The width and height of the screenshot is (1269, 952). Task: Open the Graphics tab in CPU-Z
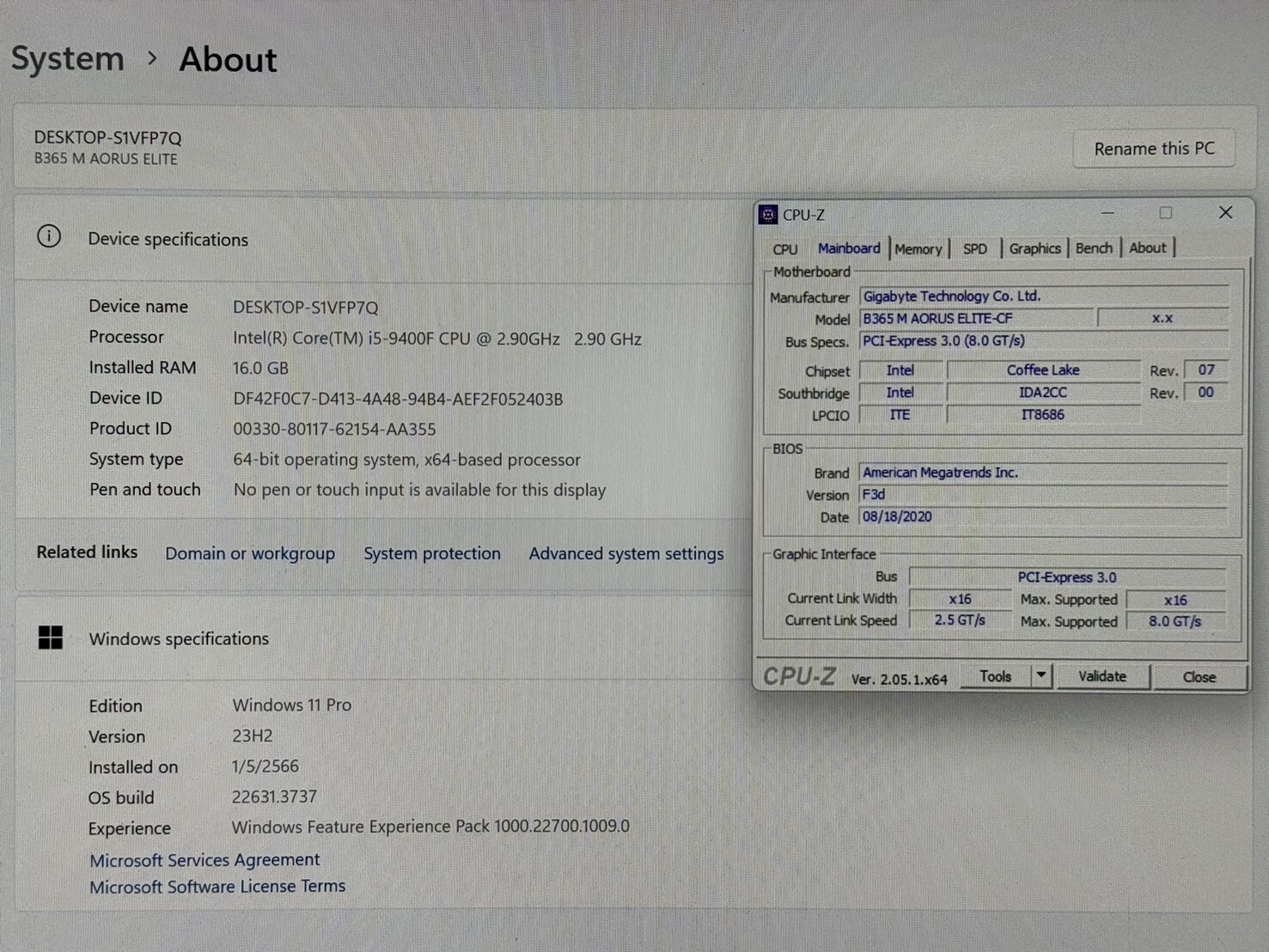click(1034, 248)
